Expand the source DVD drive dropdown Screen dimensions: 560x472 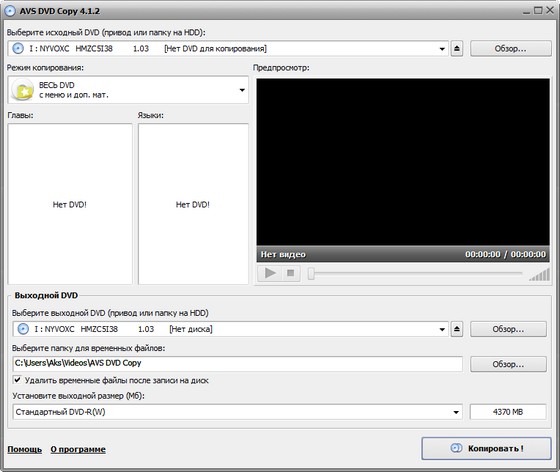coord(442,49)
